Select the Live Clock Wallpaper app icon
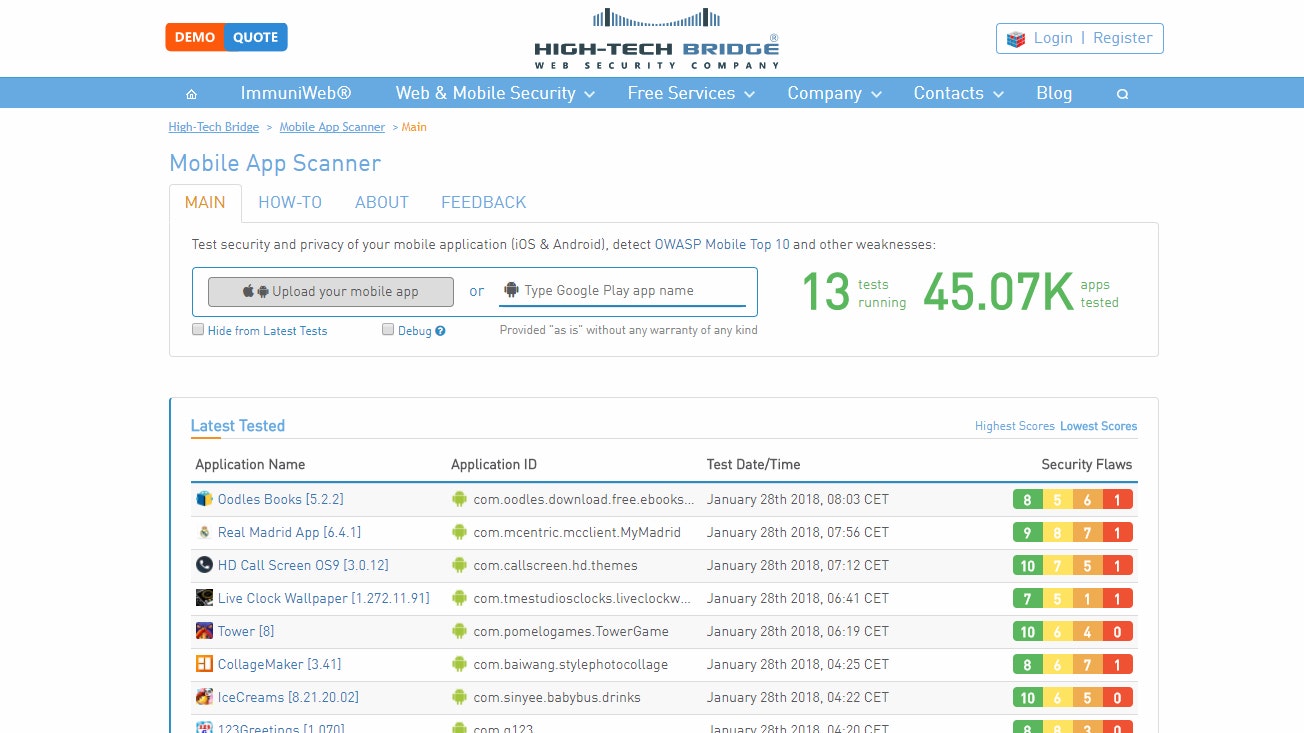The height and width of the screenshot is (733, 1304). tap(204, 598)
